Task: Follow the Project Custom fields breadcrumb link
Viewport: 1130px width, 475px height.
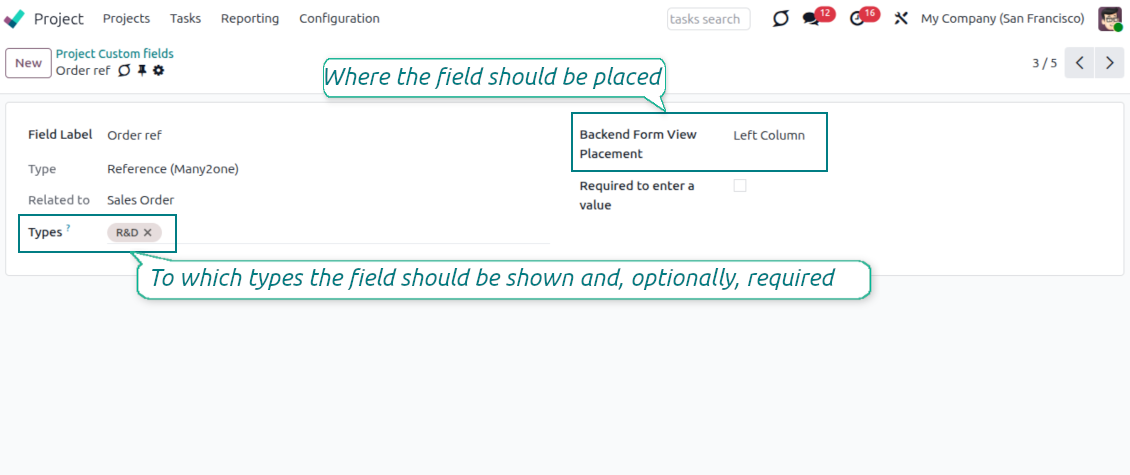Action: click(114, 54)
